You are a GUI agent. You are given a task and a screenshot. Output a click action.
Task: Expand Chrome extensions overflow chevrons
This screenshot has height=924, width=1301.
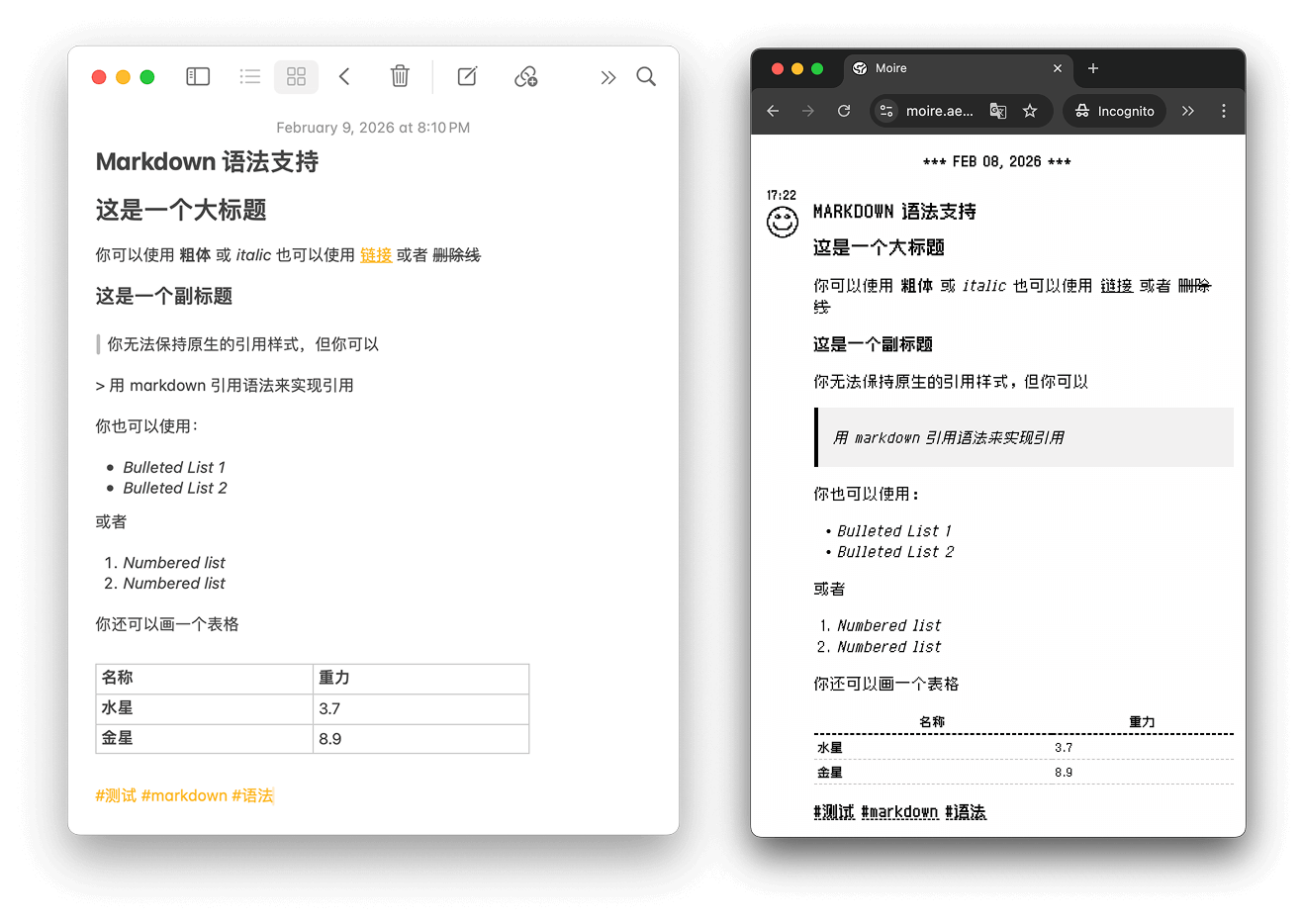(1188, 111)
